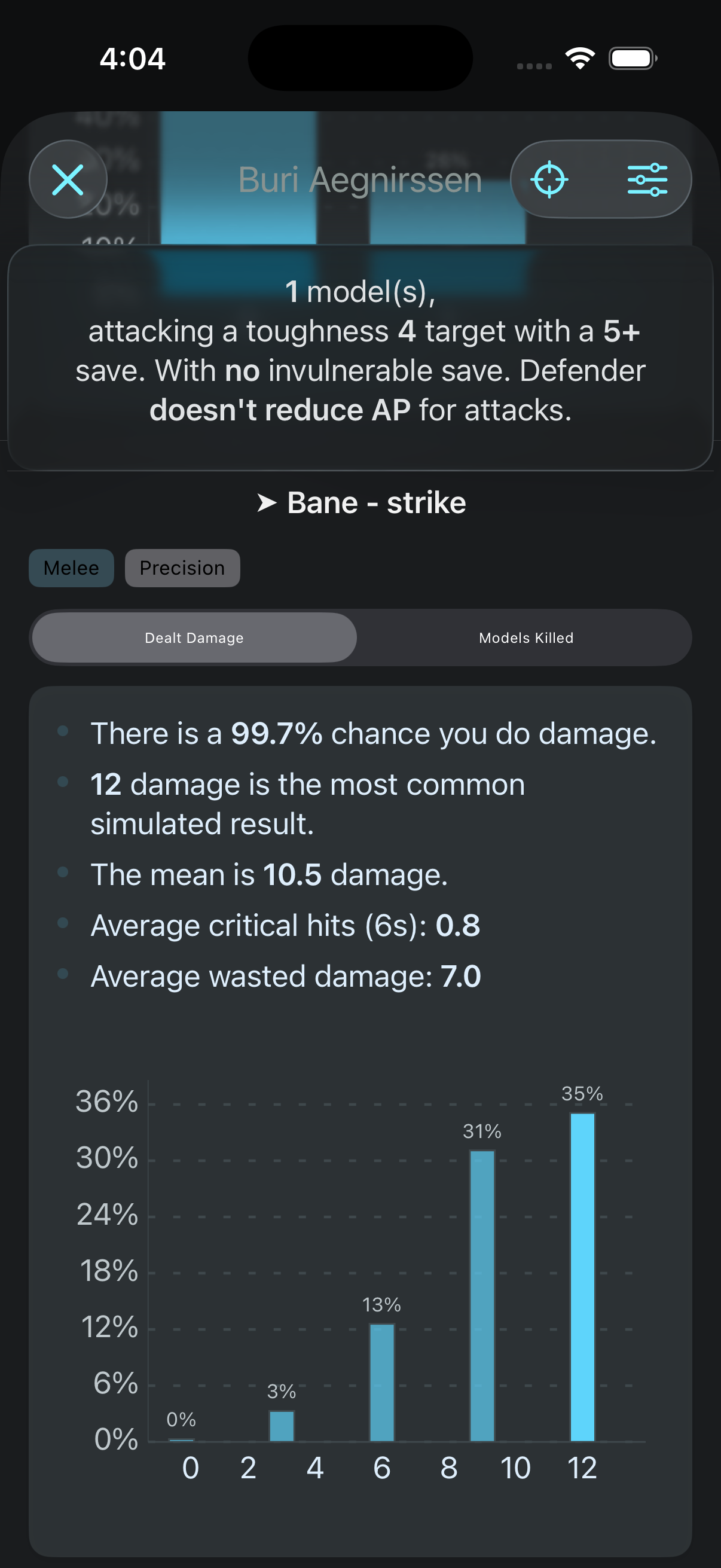Tap the Wi-Fi status icon
This screenshot has width=721, height=1568.
pos(580,59)
